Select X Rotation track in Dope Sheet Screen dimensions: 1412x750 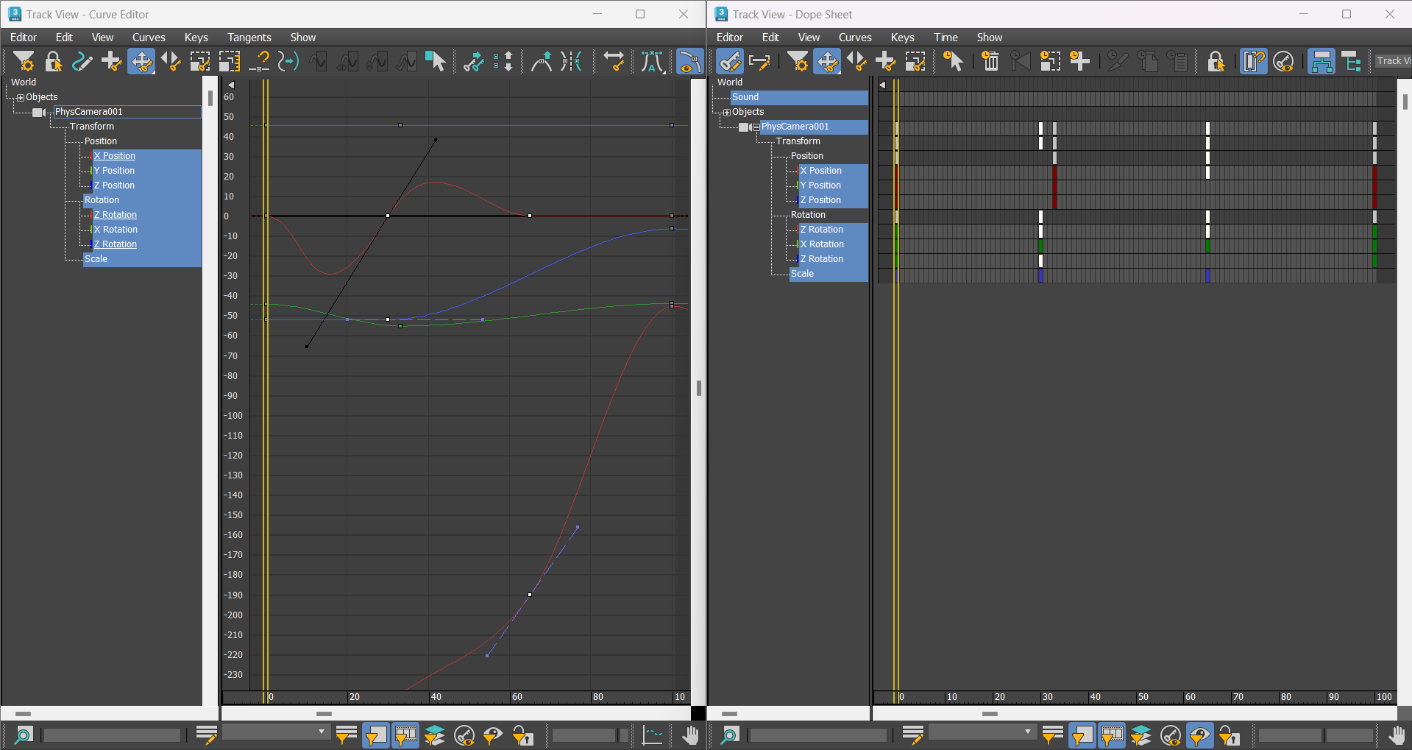coord(833,244)
